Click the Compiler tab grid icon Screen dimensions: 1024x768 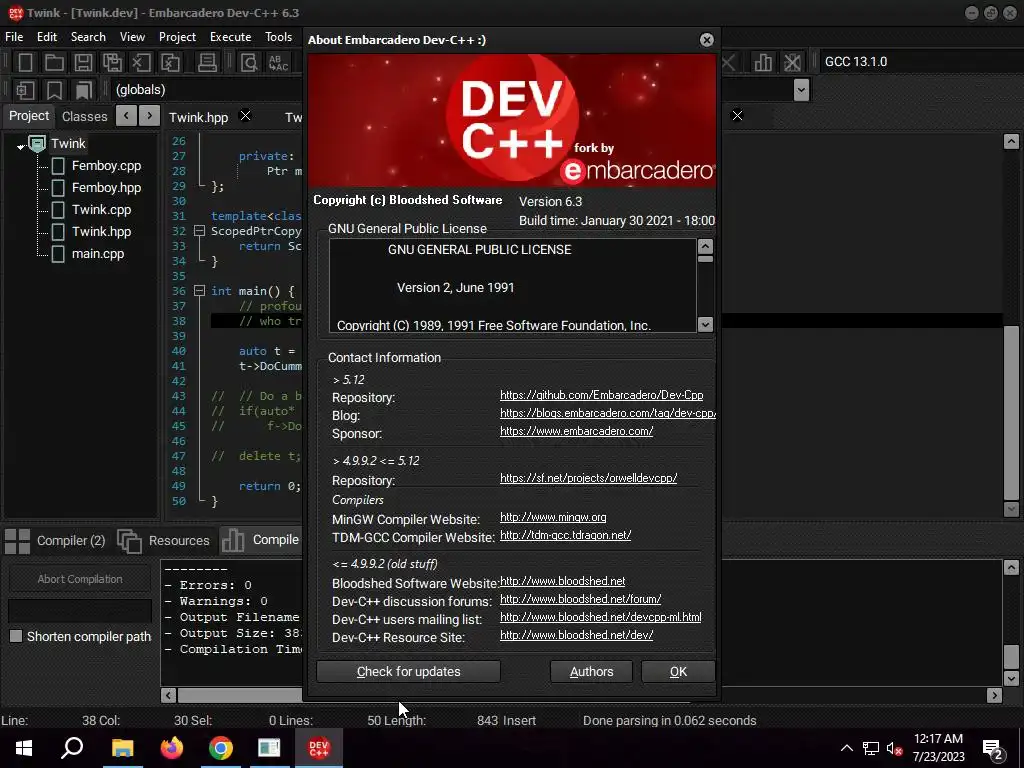tap(18, 541)
